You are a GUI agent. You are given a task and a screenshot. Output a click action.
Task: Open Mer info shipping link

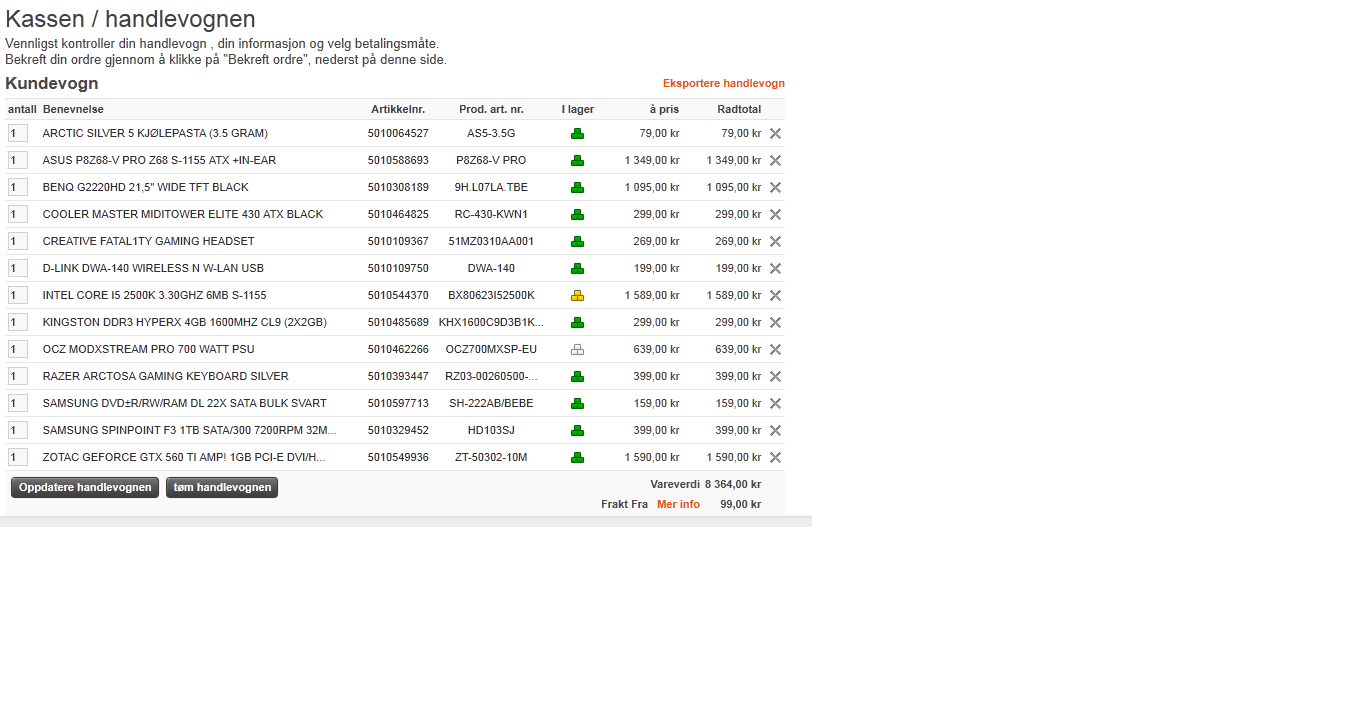coord(678,504)
